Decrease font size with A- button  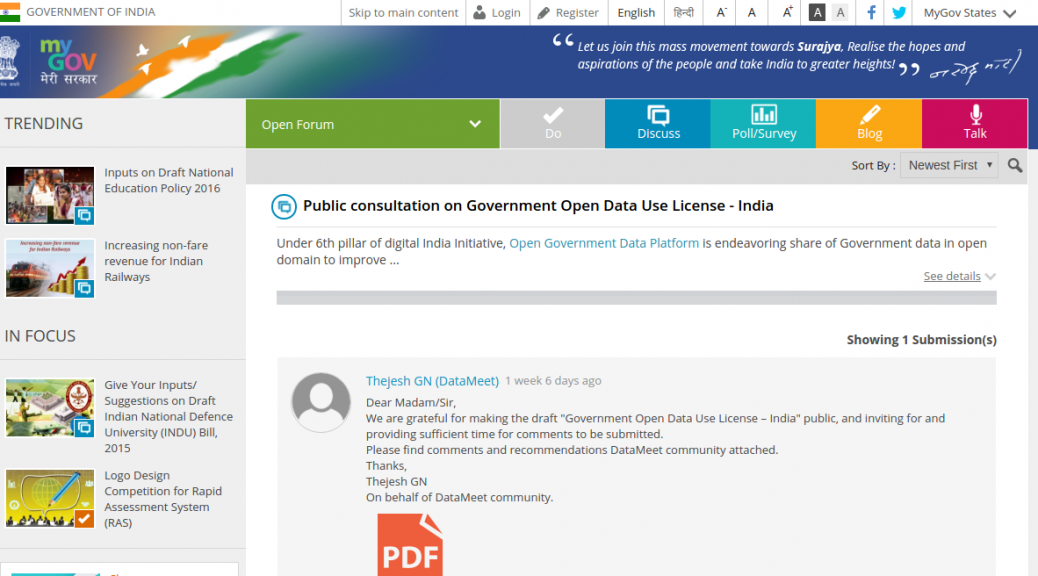pyautogui.click(x=721, y=13)
